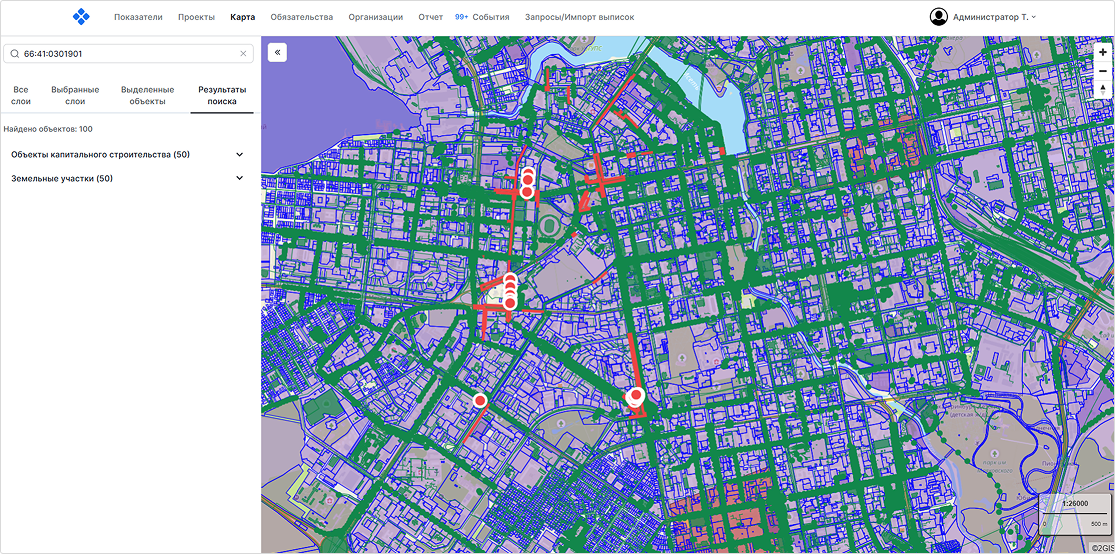Select the Результаты поиска tab

coord(222,96)
